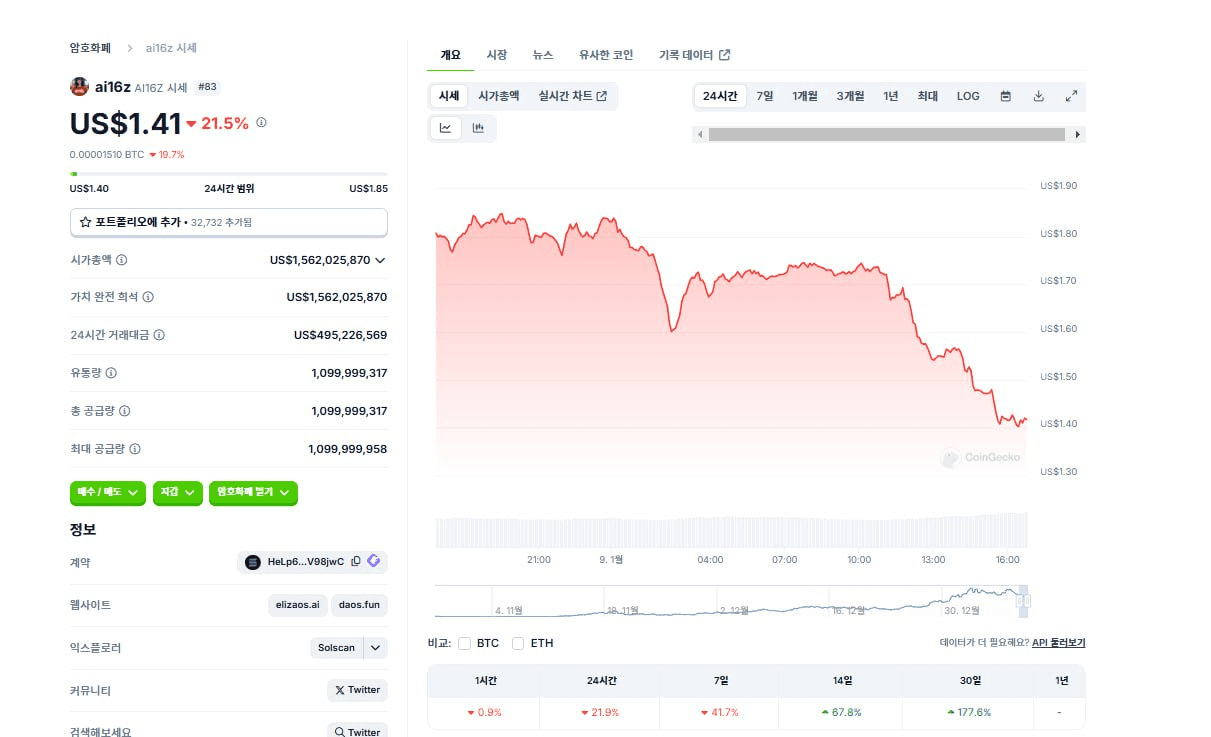Open the calendar date range picker
1211x737 pixels.
click(1006, 96)
